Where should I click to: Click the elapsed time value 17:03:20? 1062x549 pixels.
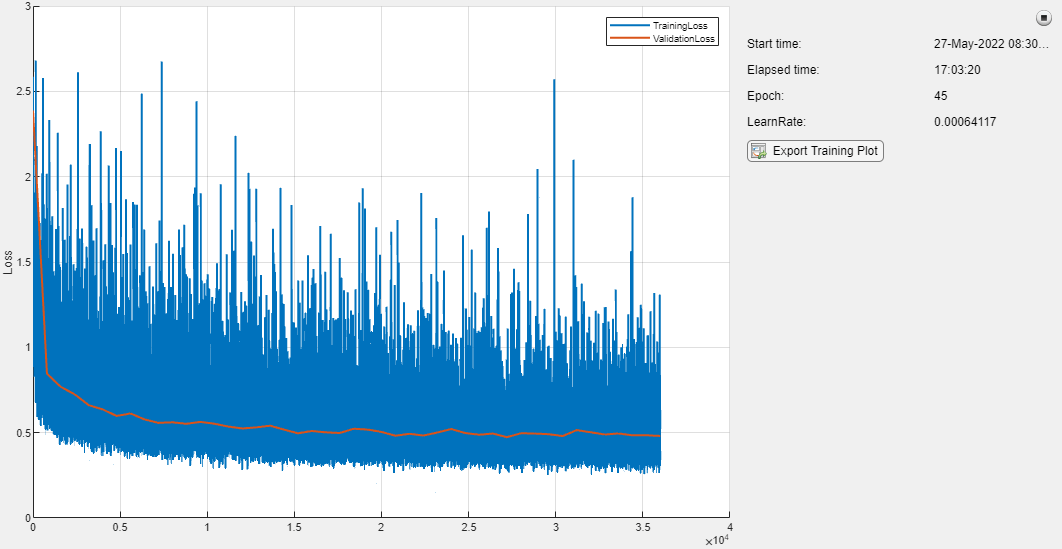(958, 70)
